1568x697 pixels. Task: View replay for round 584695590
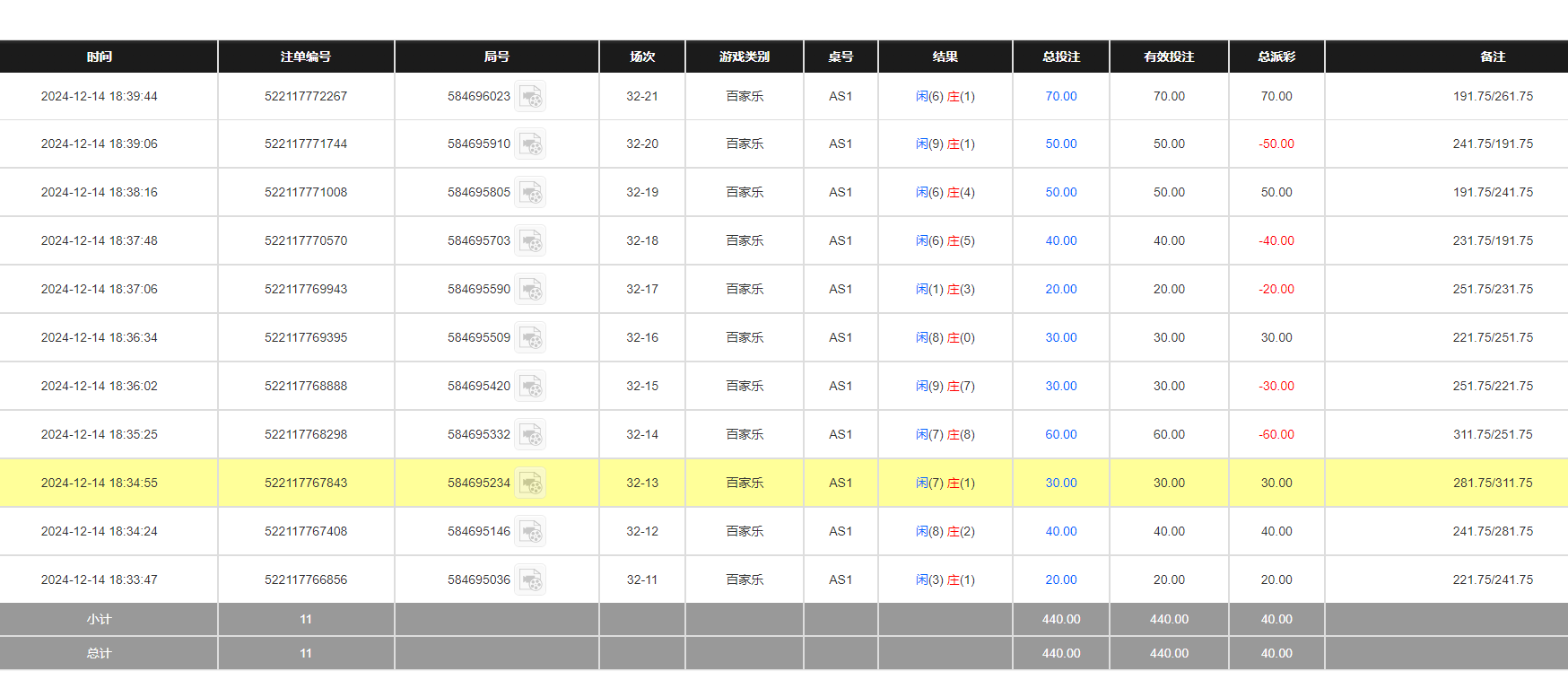(531, 290)
